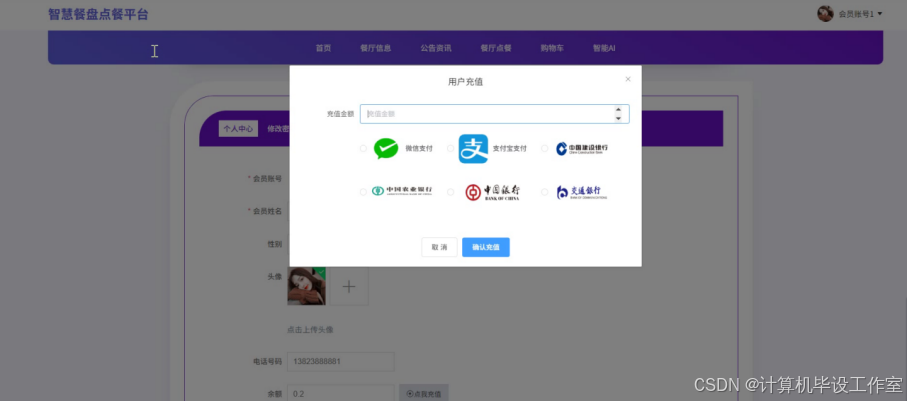Click the 取消 button
This screenshot has height=401, width=907.
coord(439,247)
